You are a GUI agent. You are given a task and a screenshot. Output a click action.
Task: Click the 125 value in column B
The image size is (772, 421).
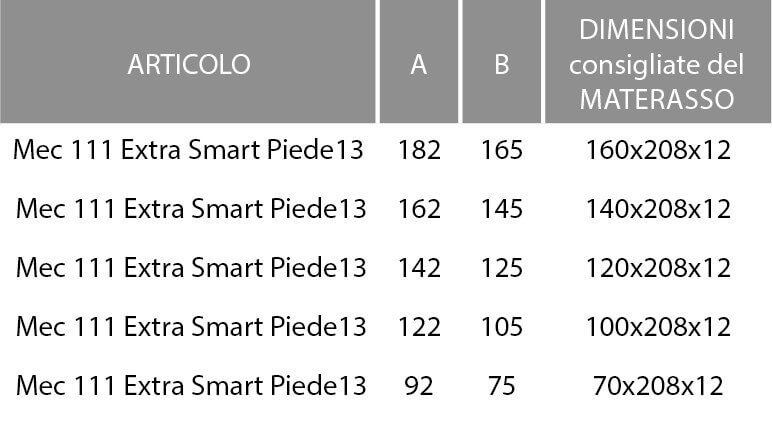click(x=501, y=267)
